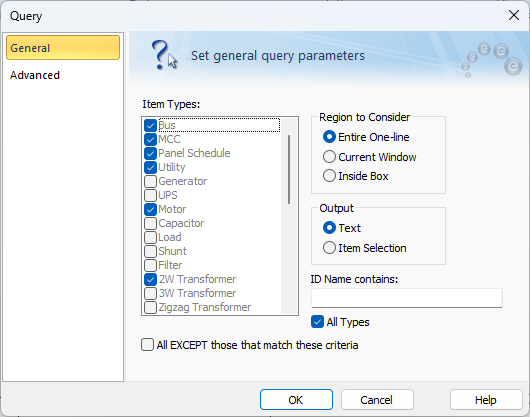Select the Current Window radio option

pyautogui.click(x=329, y=157)
